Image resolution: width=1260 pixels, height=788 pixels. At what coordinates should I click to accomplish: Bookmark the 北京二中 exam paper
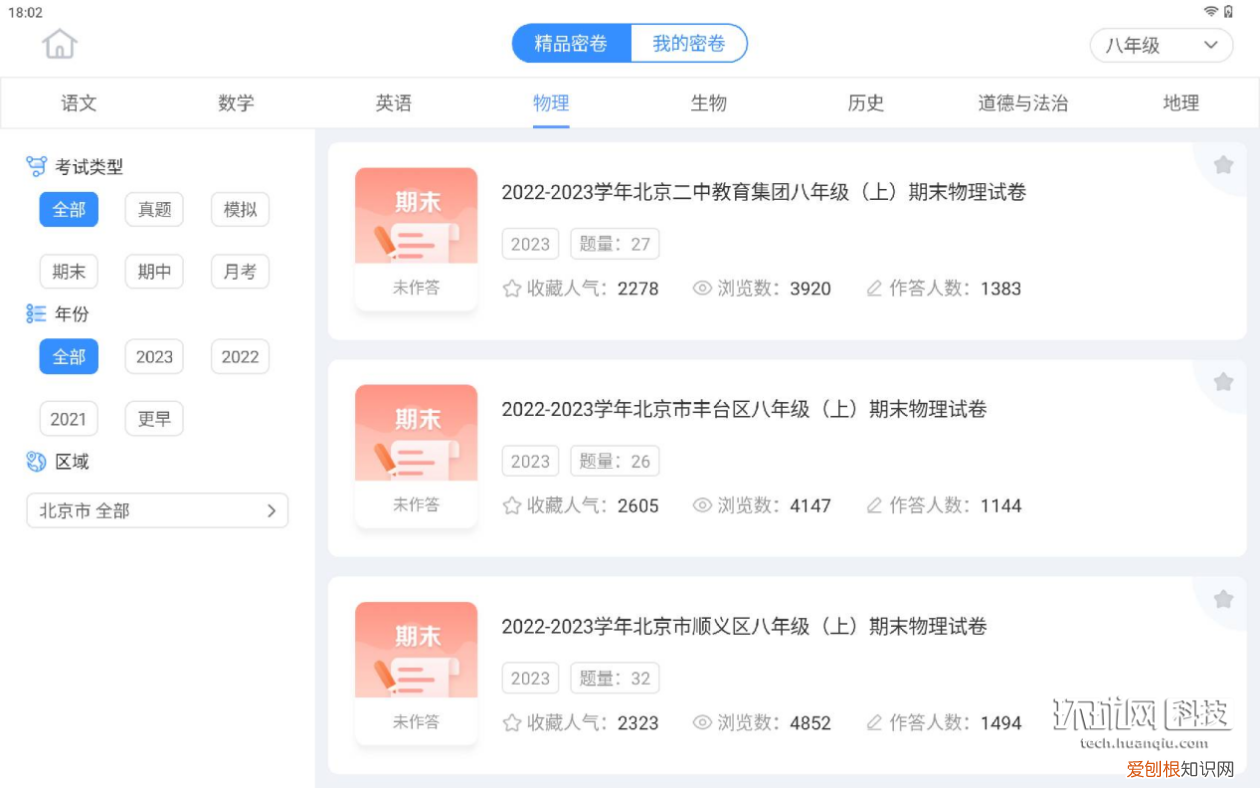coord(1223,164)
